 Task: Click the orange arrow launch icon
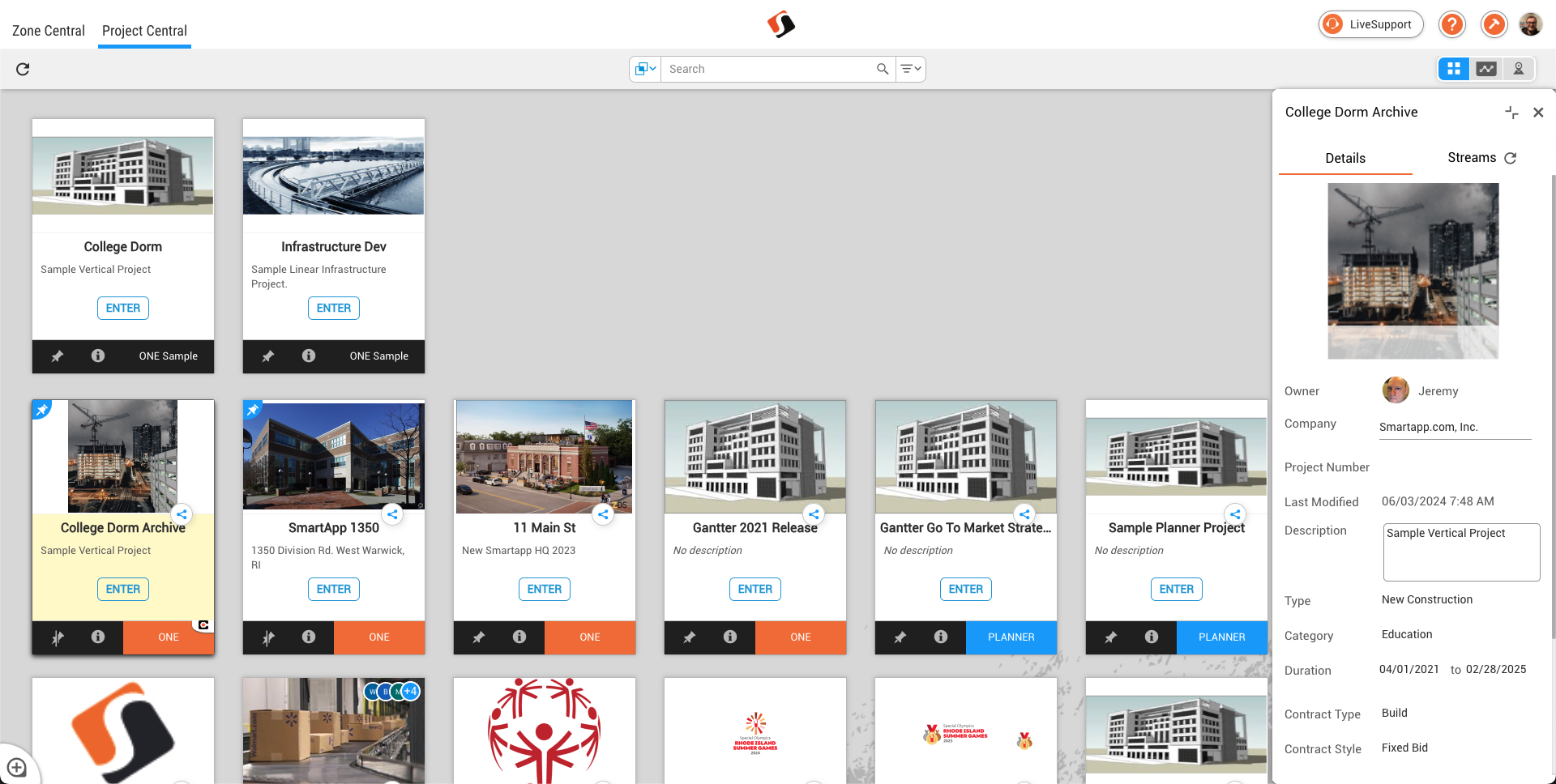tap(1494, 24)
